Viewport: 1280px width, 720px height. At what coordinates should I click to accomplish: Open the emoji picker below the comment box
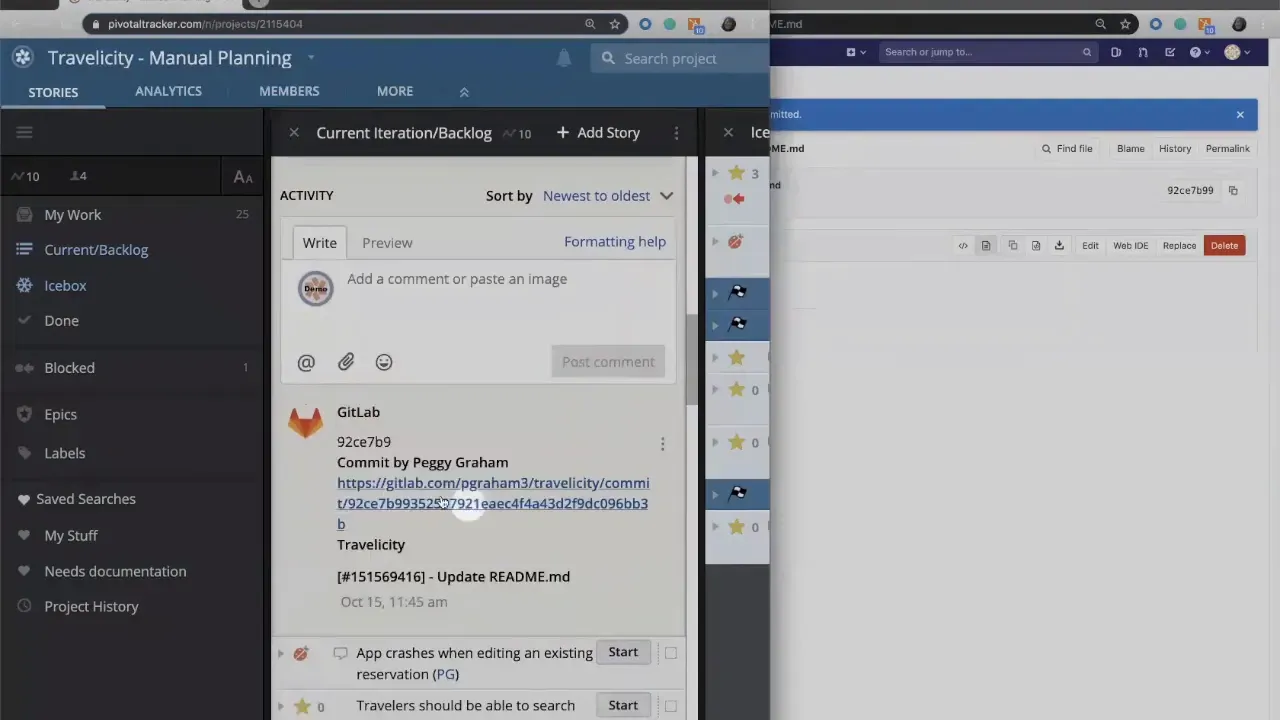tap(384, 362)
